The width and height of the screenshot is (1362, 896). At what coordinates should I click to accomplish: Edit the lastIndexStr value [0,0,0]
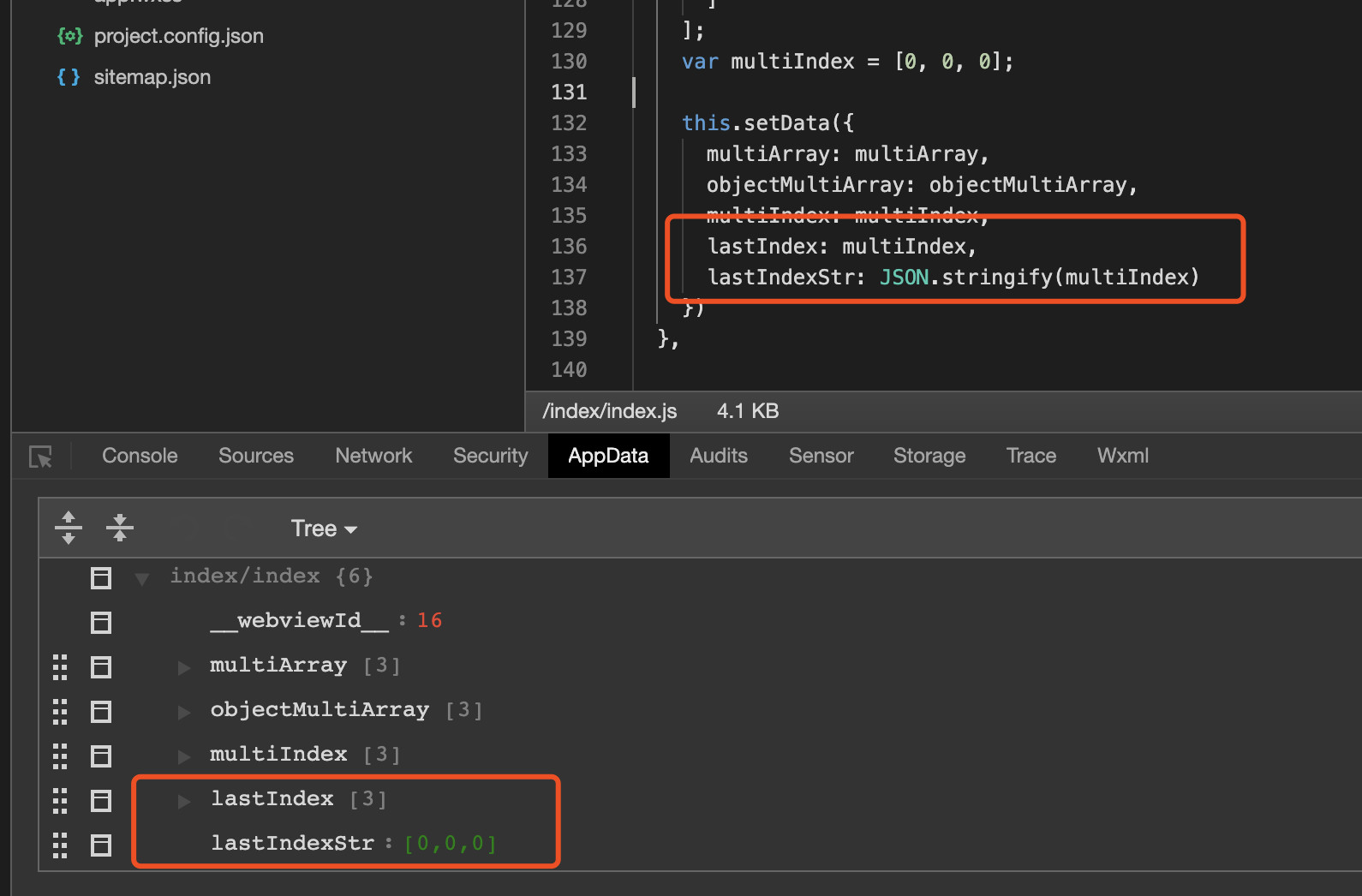(450, 844)
